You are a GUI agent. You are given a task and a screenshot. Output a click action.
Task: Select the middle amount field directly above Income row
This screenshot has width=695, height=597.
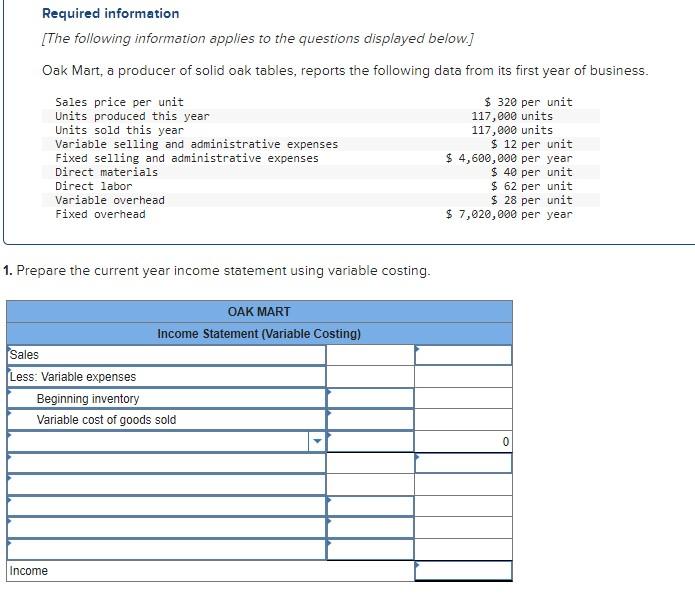[370, 549]
